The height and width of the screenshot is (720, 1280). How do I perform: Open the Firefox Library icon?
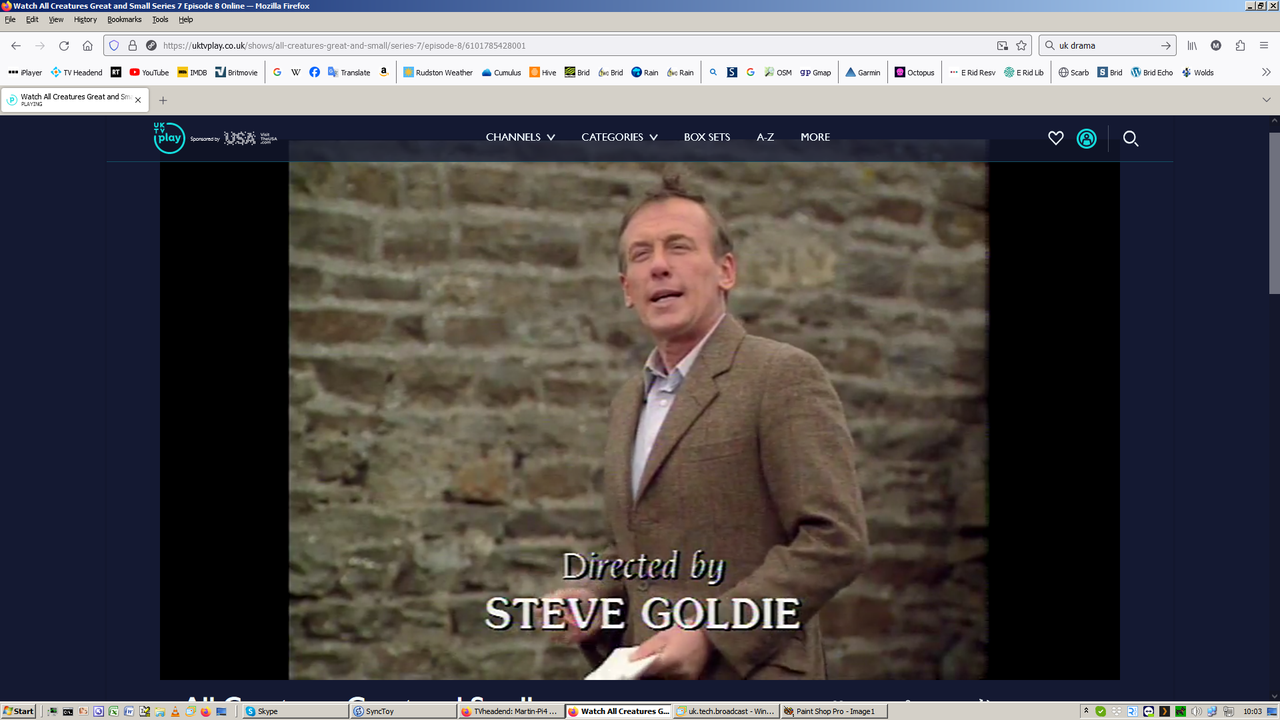[x=1192, y=45]
